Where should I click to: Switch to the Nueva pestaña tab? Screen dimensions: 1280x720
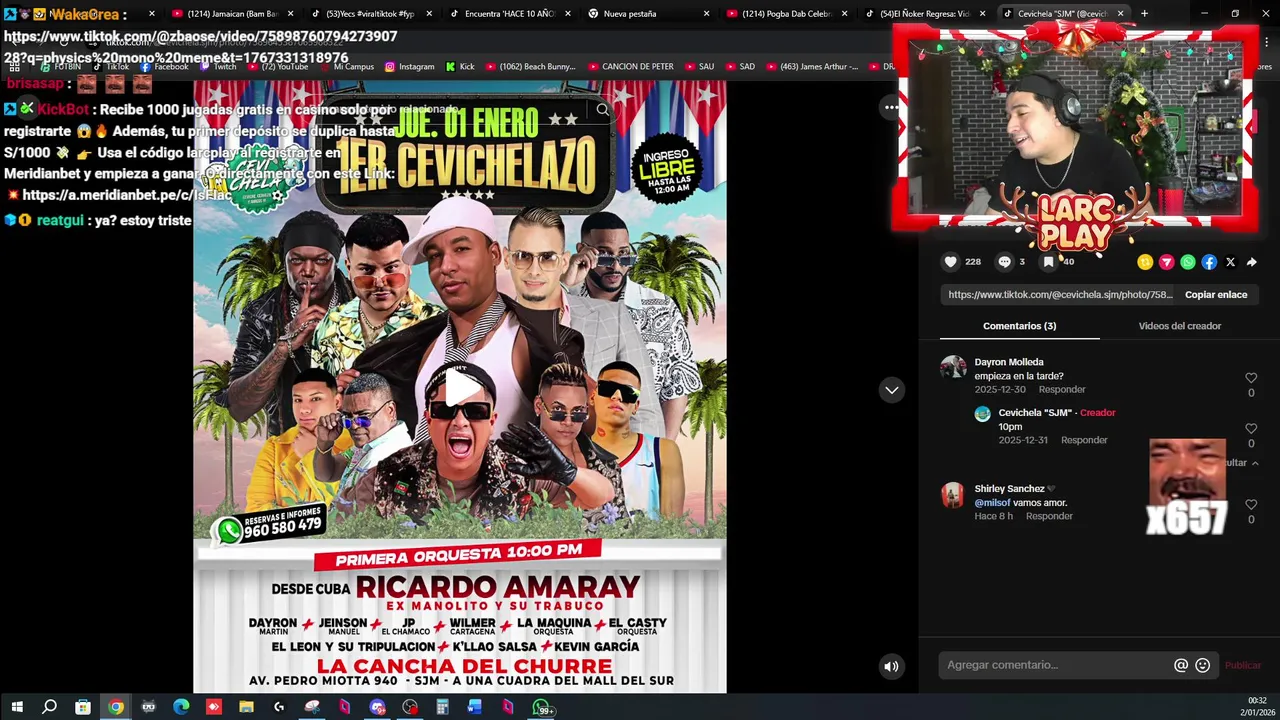click(x=647, y=14)
